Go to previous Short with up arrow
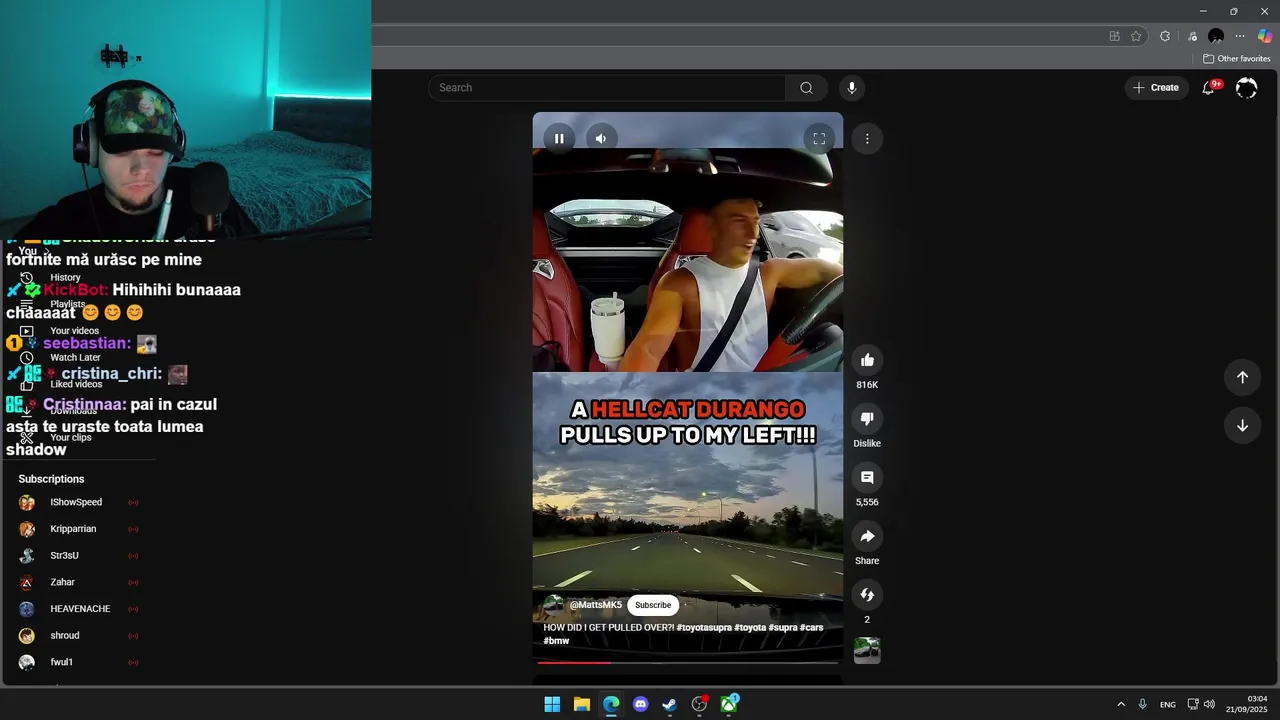The width and height of the screenshot is (1280, 720). click(x=1242, y=377)
